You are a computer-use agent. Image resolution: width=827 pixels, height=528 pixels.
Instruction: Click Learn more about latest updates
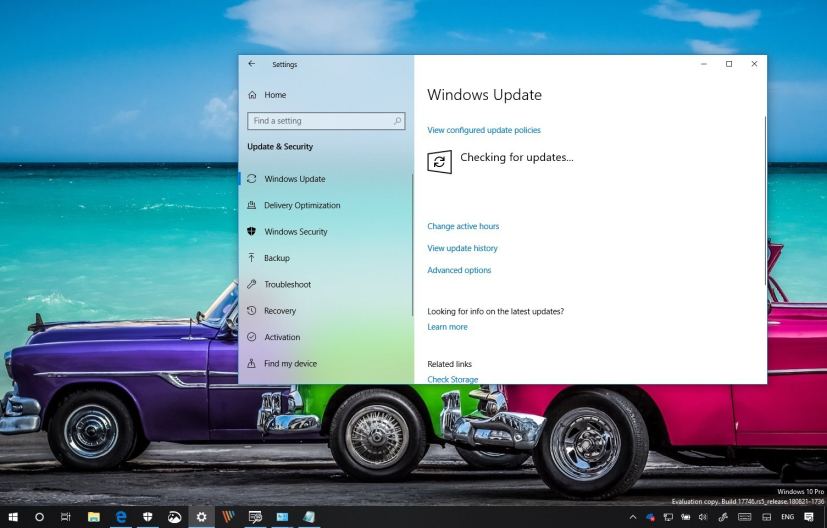pyautogui.click(x=447, y=327)
